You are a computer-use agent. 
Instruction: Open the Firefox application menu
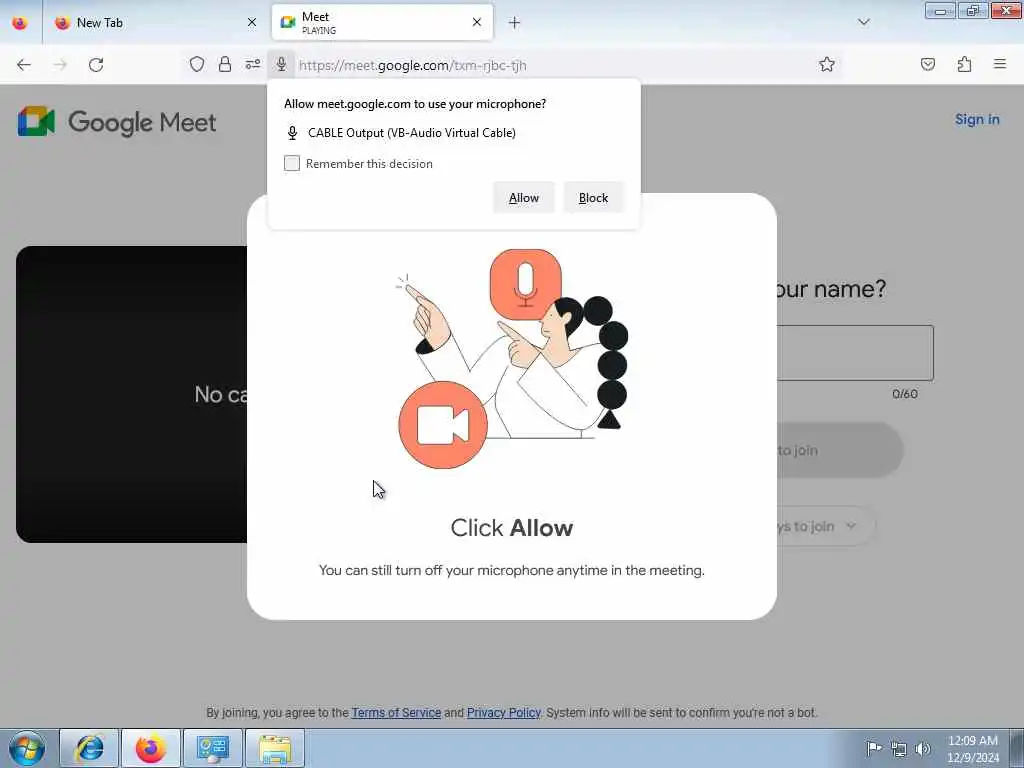[1000, 64]
